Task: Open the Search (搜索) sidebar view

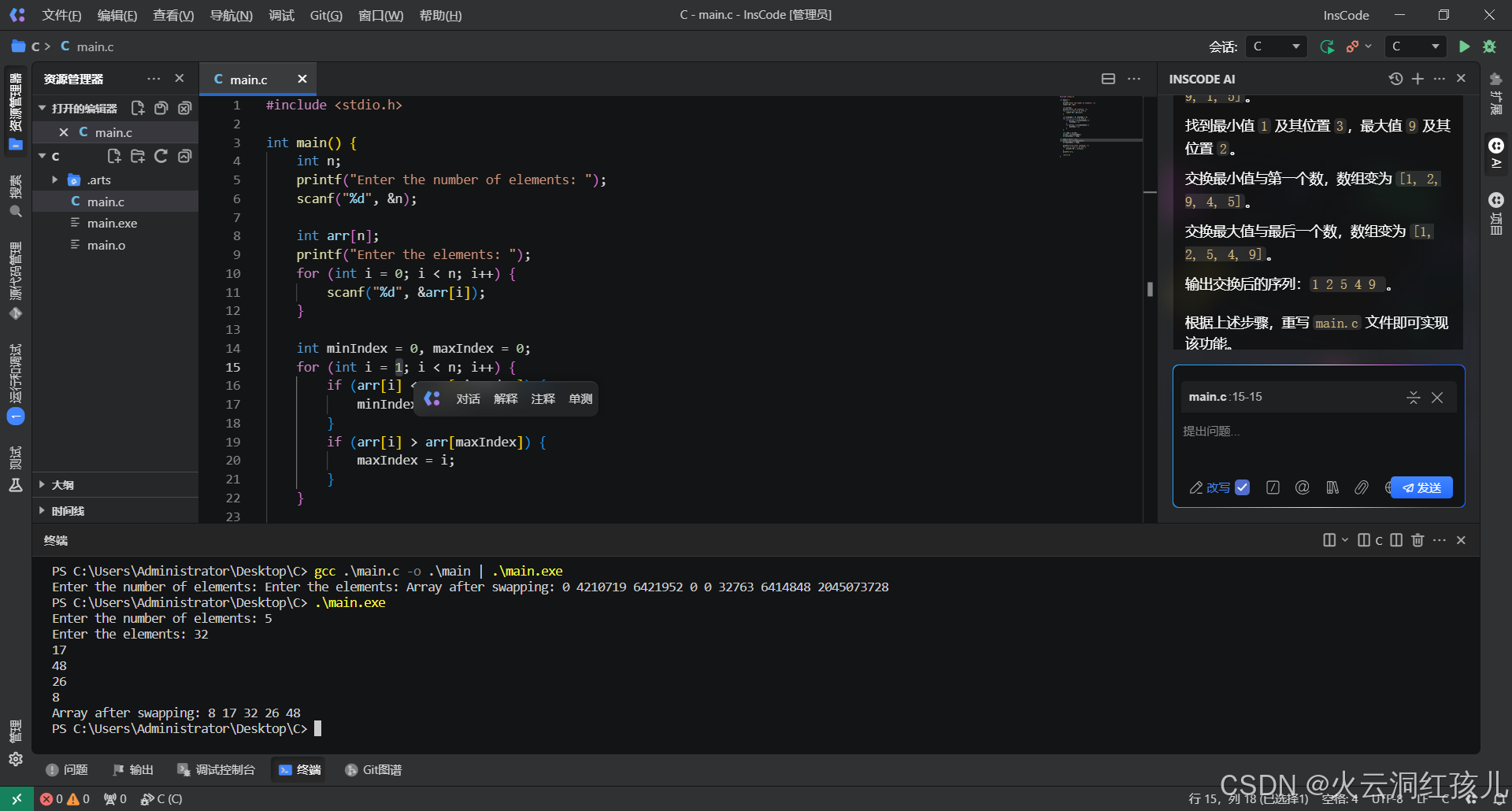Action: [x=16, y=197]
